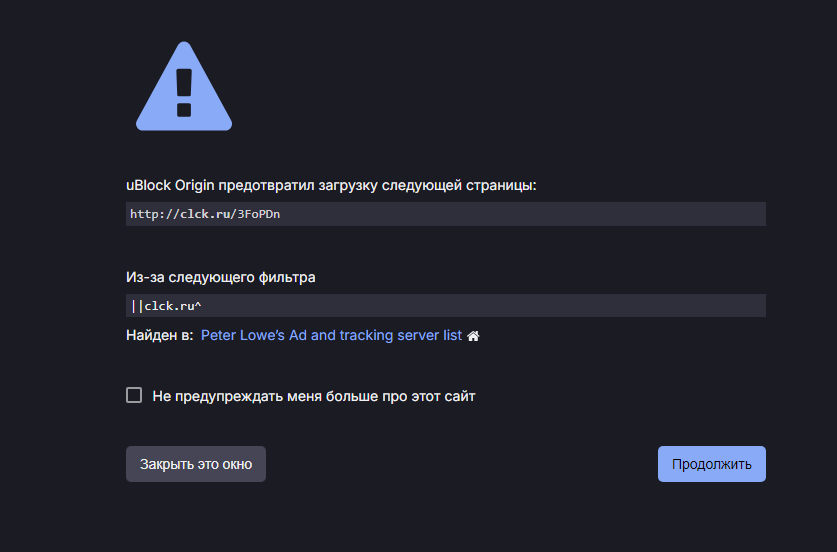Click empty area of filter rule box
This screenshot has width=837, height=552.
480,306
